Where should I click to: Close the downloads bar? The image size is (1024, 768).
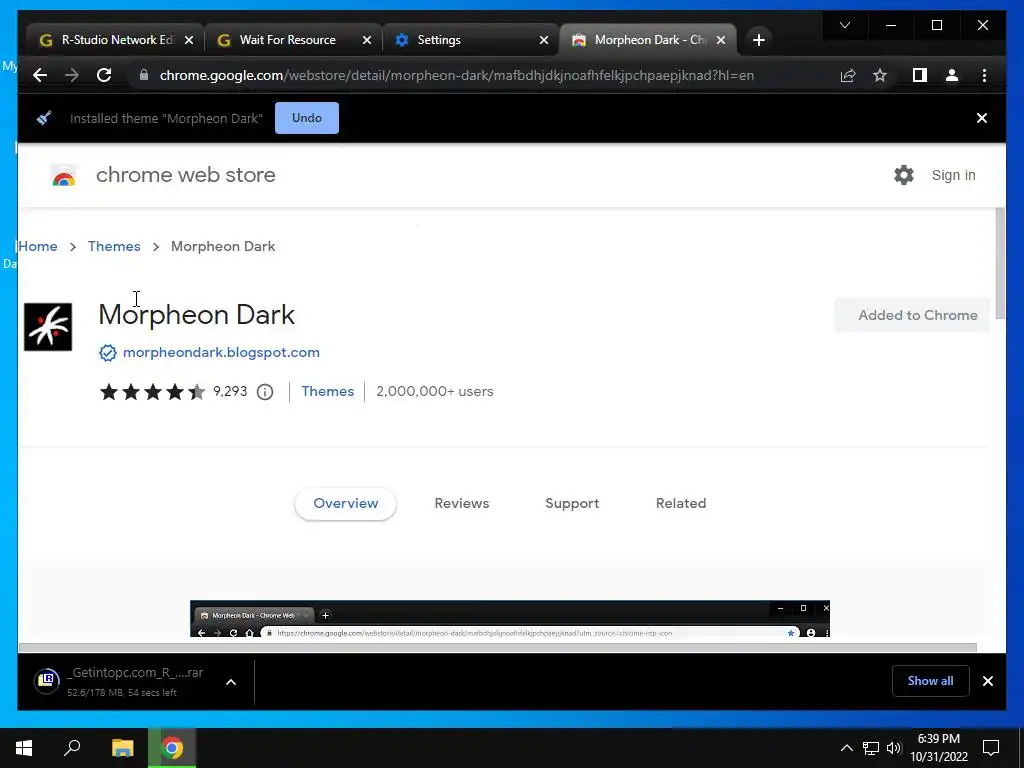pyautogui.click(x=987, y=681)
